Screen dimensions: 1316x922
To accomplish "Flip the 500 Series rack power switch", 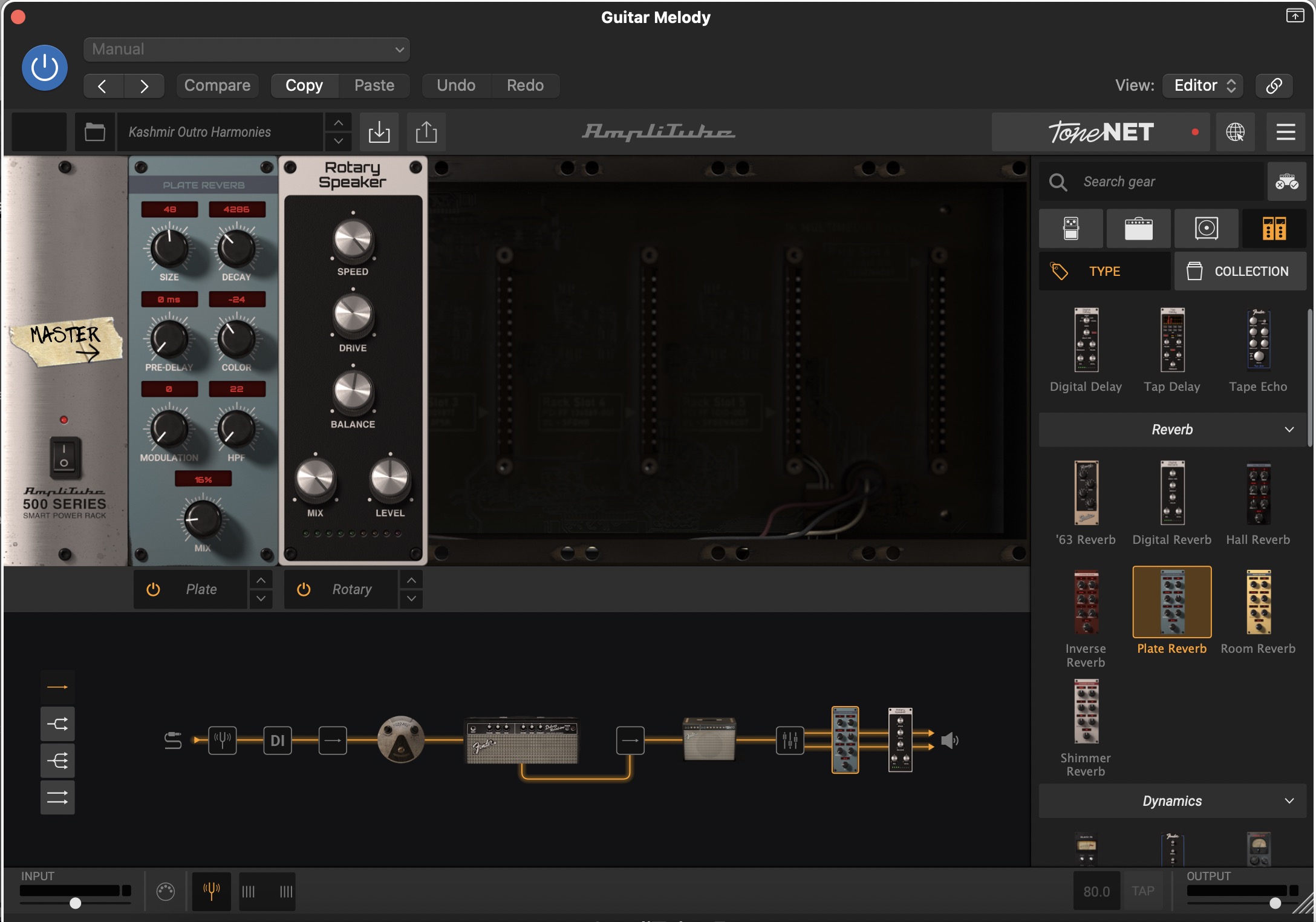I will (x=64, y=457).
